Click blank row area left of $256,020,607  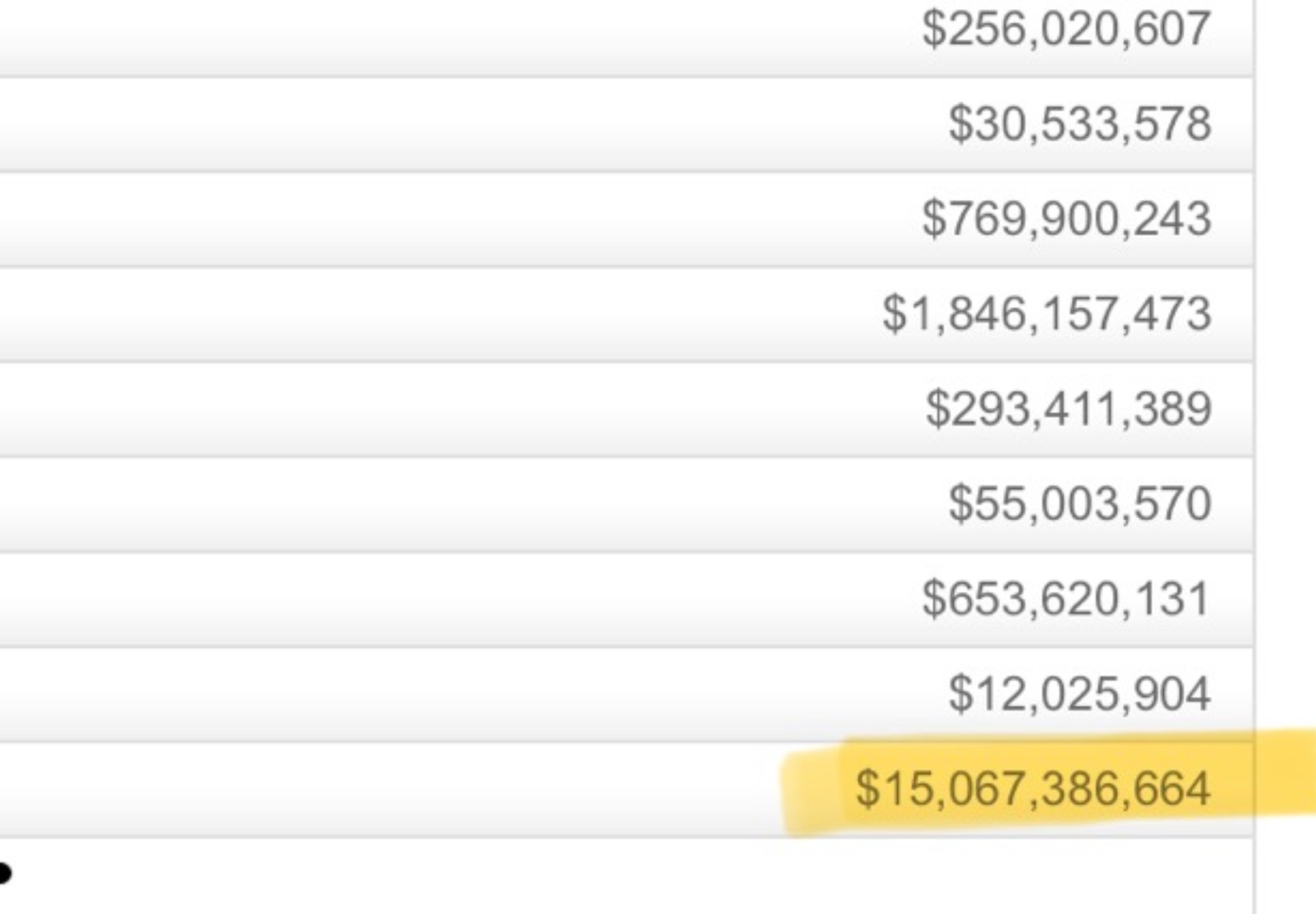(x=461, y=33)
